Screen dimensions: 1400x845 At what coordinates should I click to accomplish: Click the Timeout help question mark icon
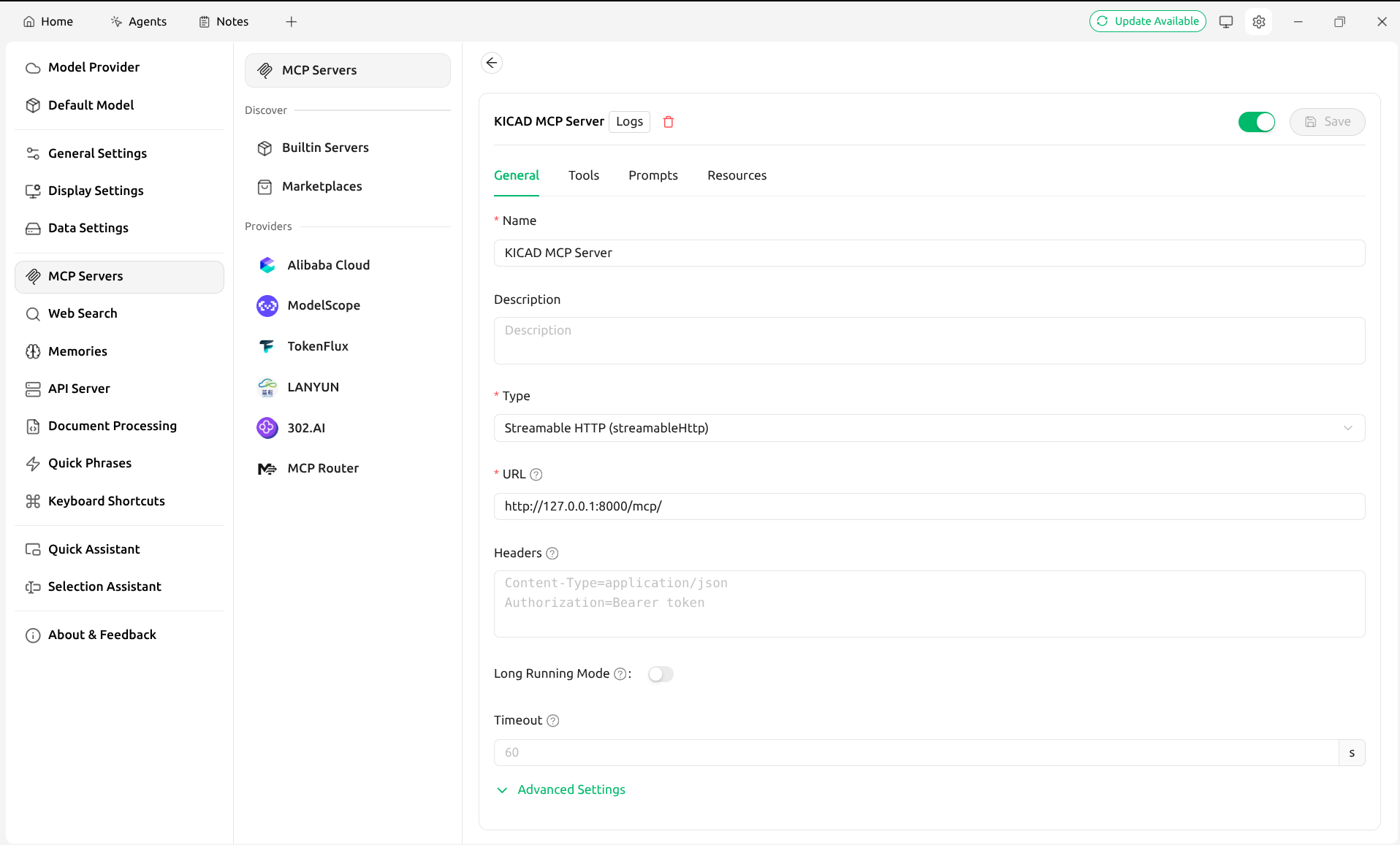tap(553, 721)
